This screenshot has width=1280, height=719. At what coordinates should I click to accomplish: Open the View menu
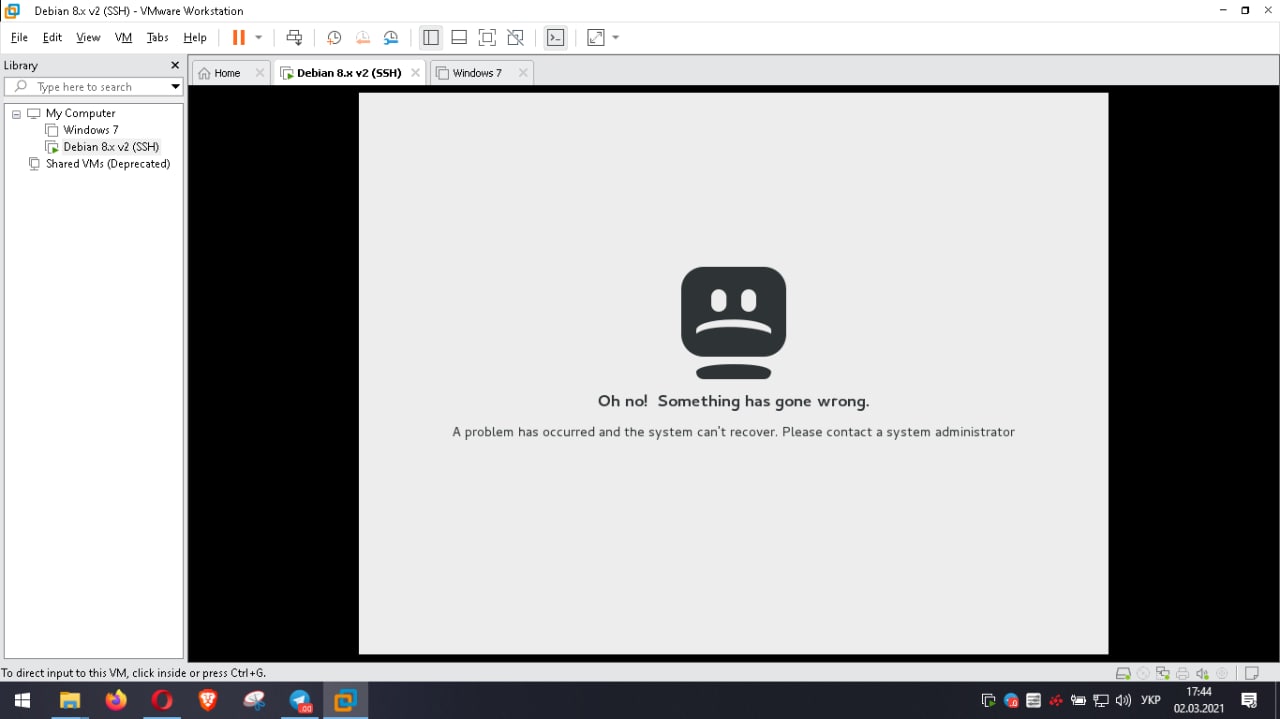88,38
